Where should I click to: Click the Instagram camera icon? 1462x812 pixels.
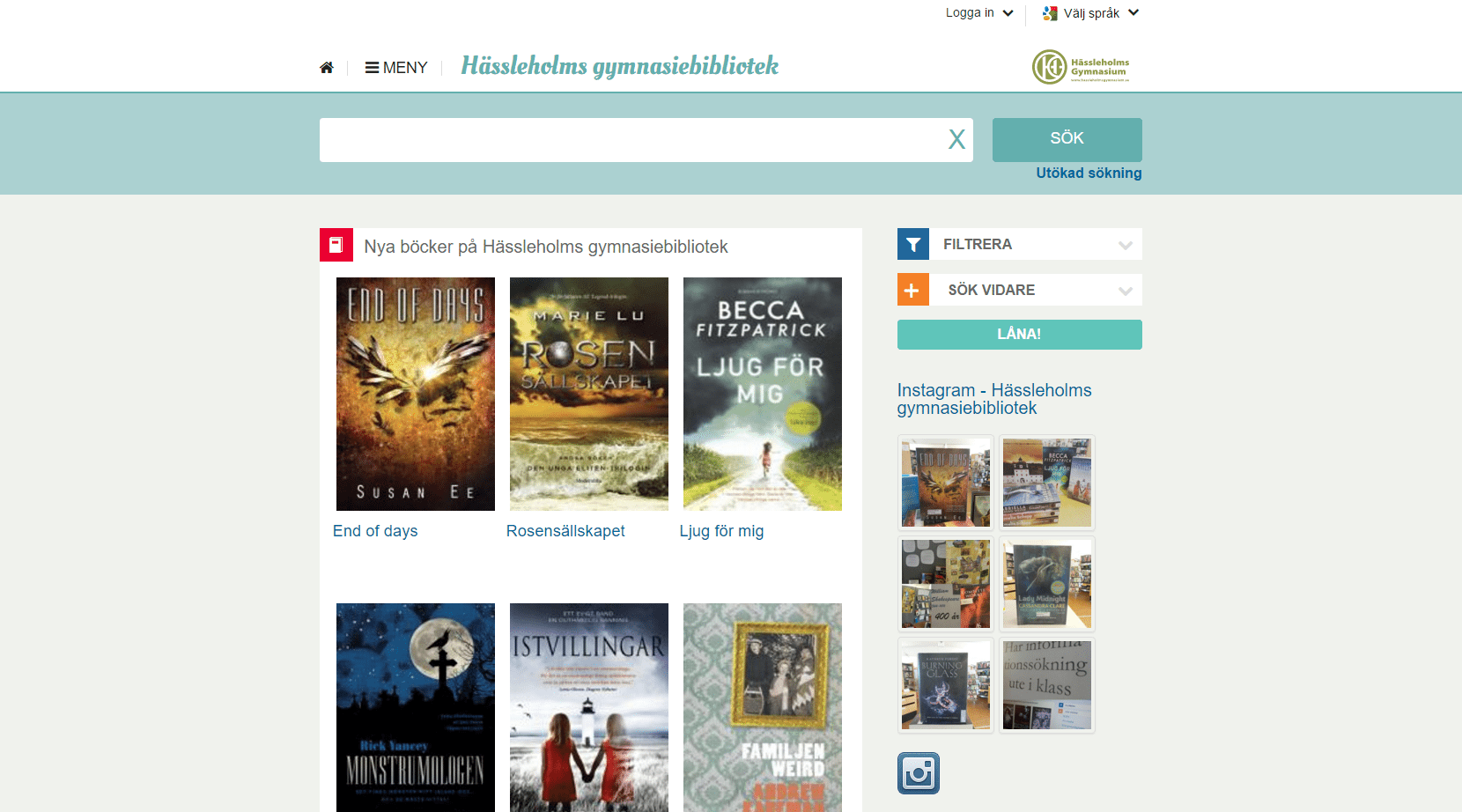[x=918, y=773]
